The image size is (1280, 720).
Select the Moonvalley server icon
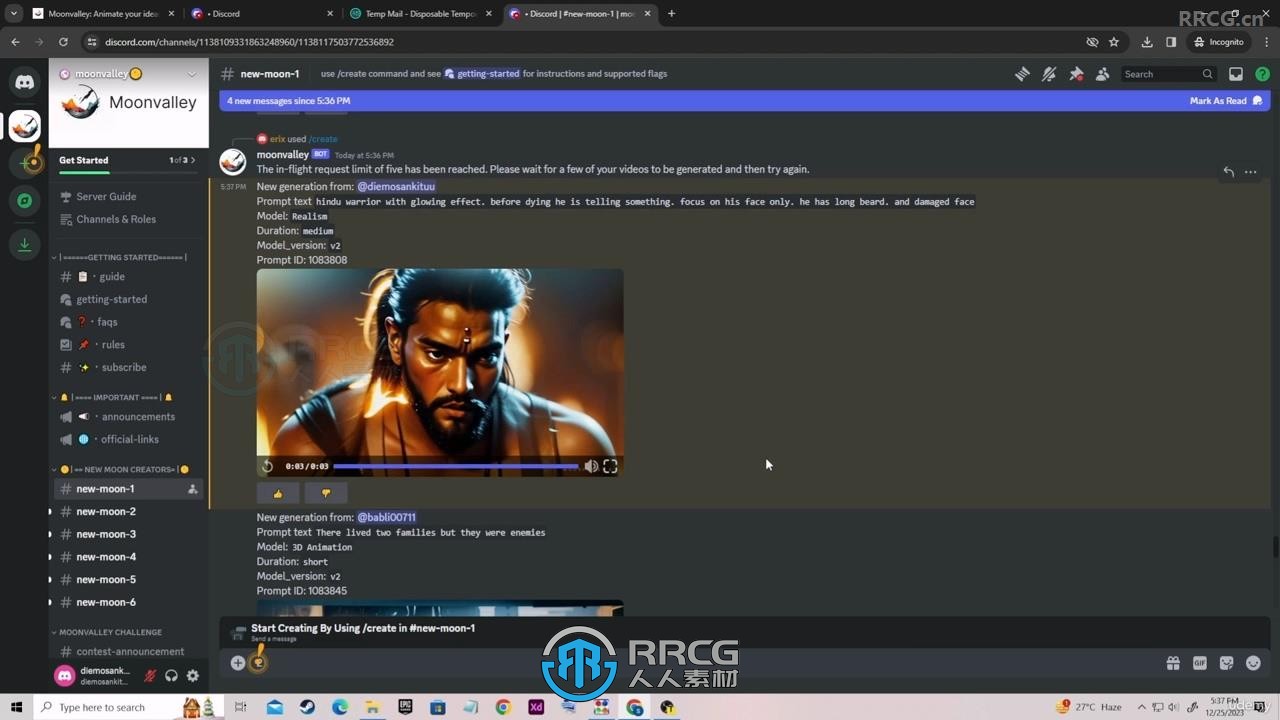pyautogui.click(x=24, y=125)
